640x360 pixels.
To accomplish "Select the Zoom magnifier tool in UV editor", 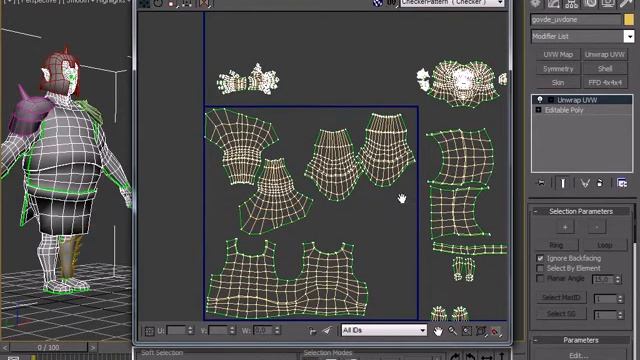I will pos(452,331).
